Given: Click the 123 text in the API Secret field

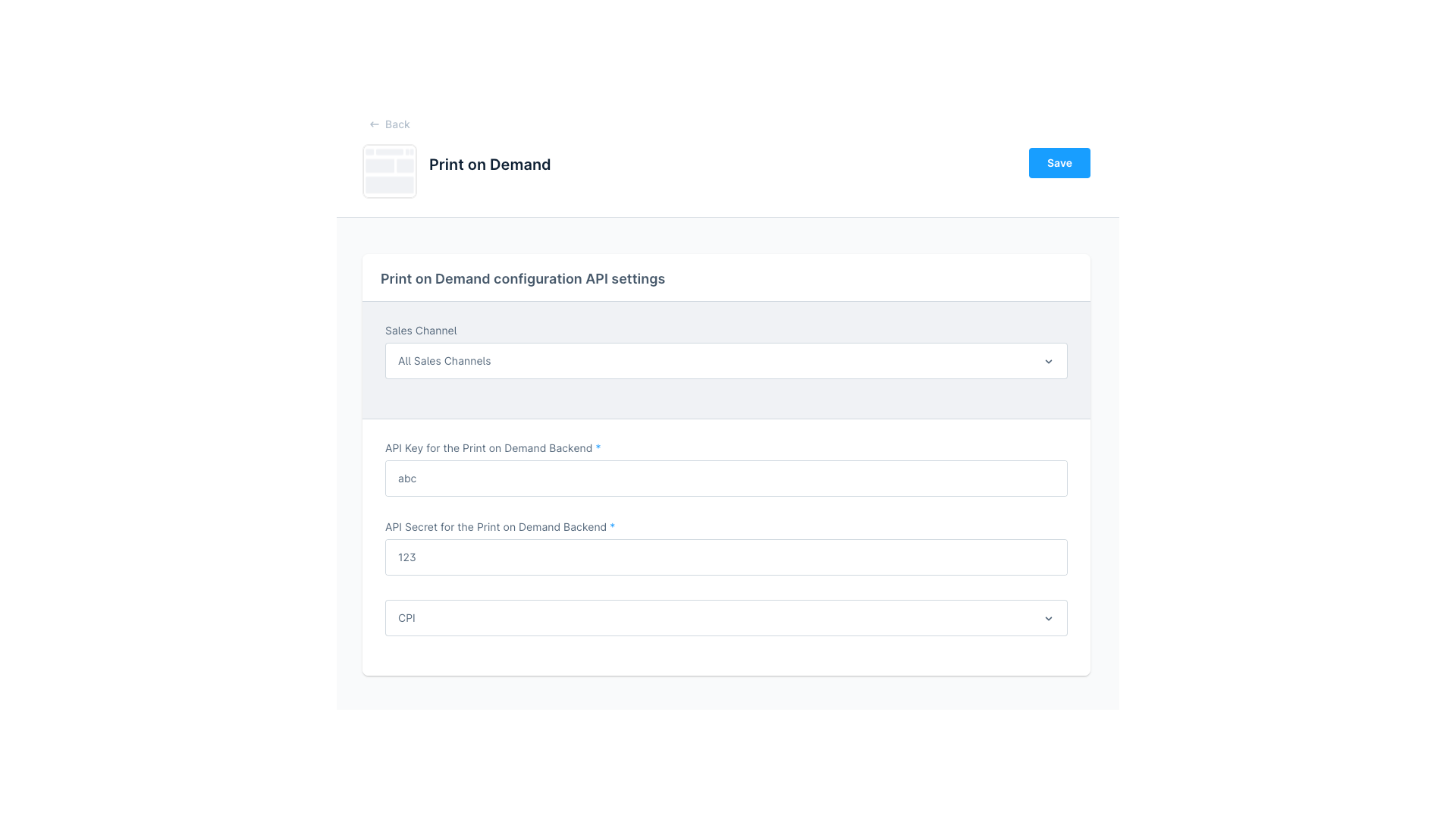Looking at the screenshot, I should (407, 557).
